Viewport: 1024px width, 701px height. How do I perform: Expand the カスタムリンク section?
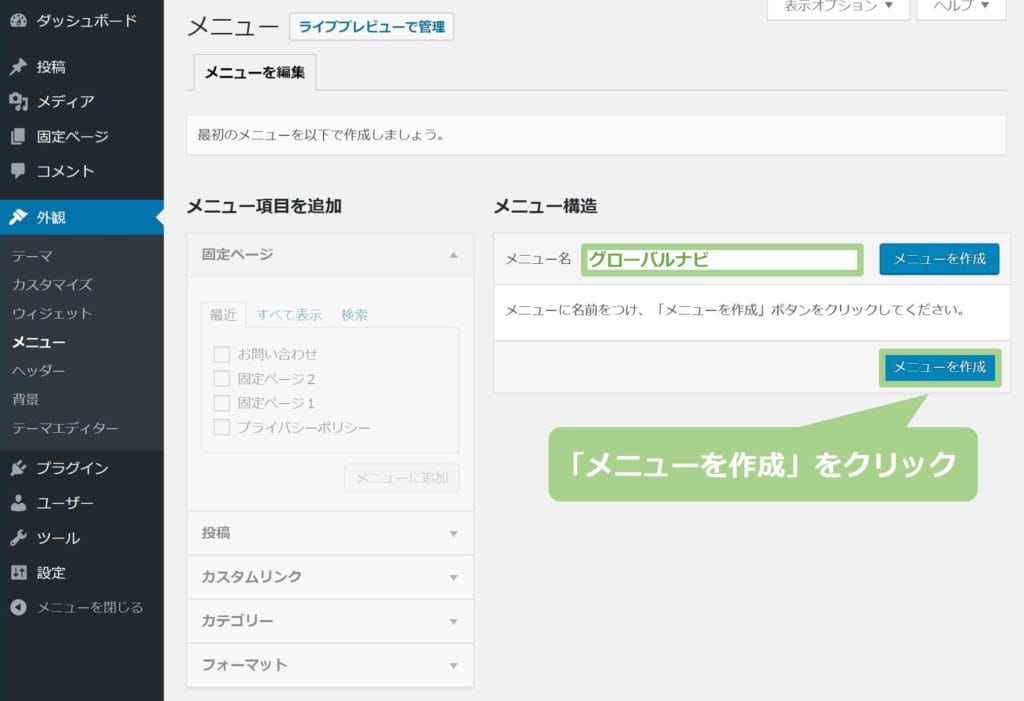[x=329, y=577]
